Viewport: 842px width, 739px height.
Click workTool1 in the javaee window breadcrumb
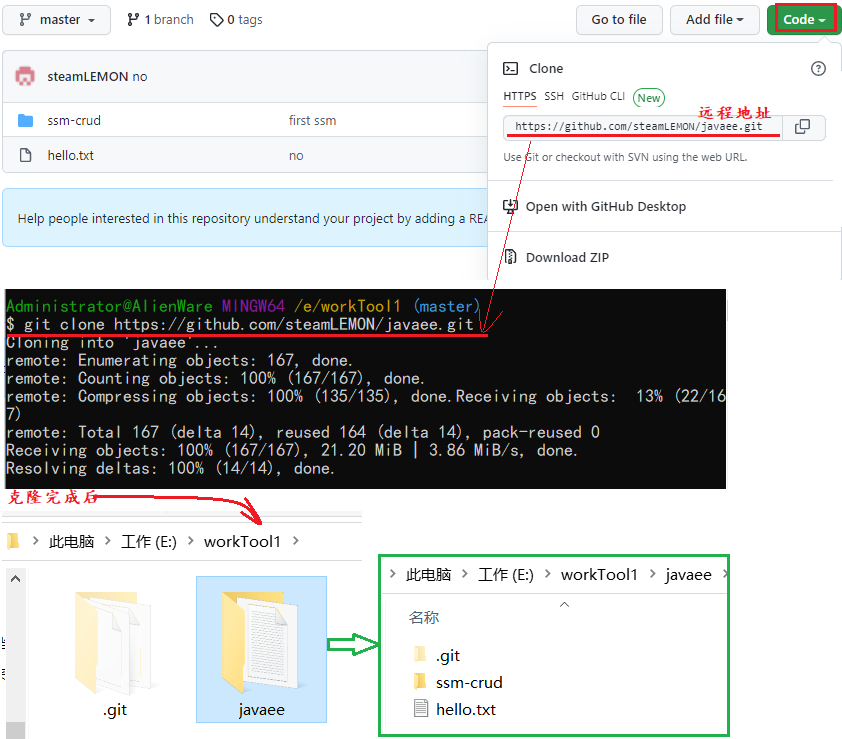pos(599,575)
